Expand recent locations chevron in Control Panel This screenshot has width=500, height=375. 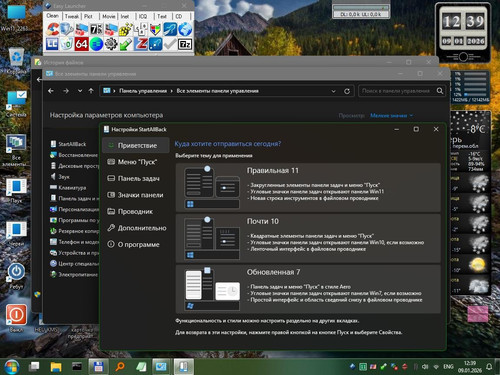click(80, 91)
